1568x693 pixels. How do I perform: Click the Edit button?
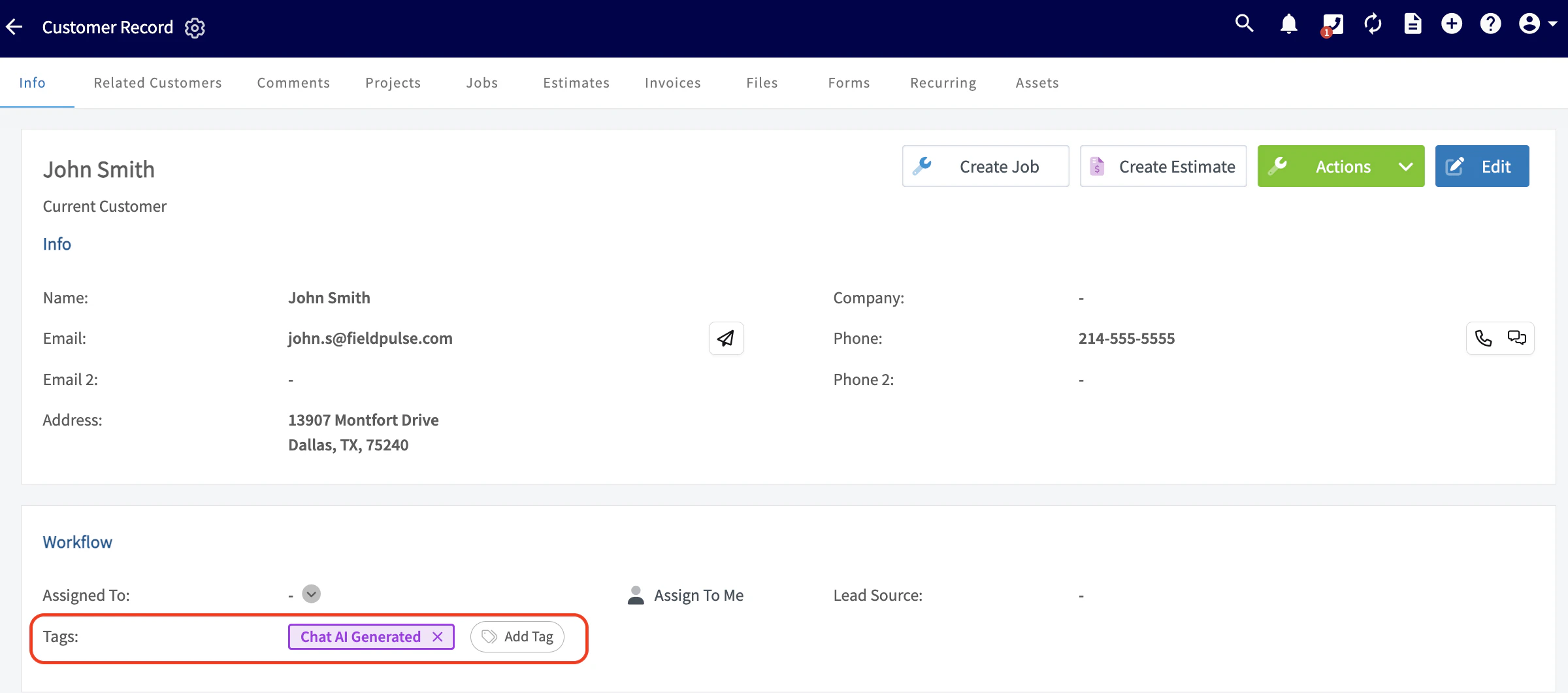tap(1482, 166)
